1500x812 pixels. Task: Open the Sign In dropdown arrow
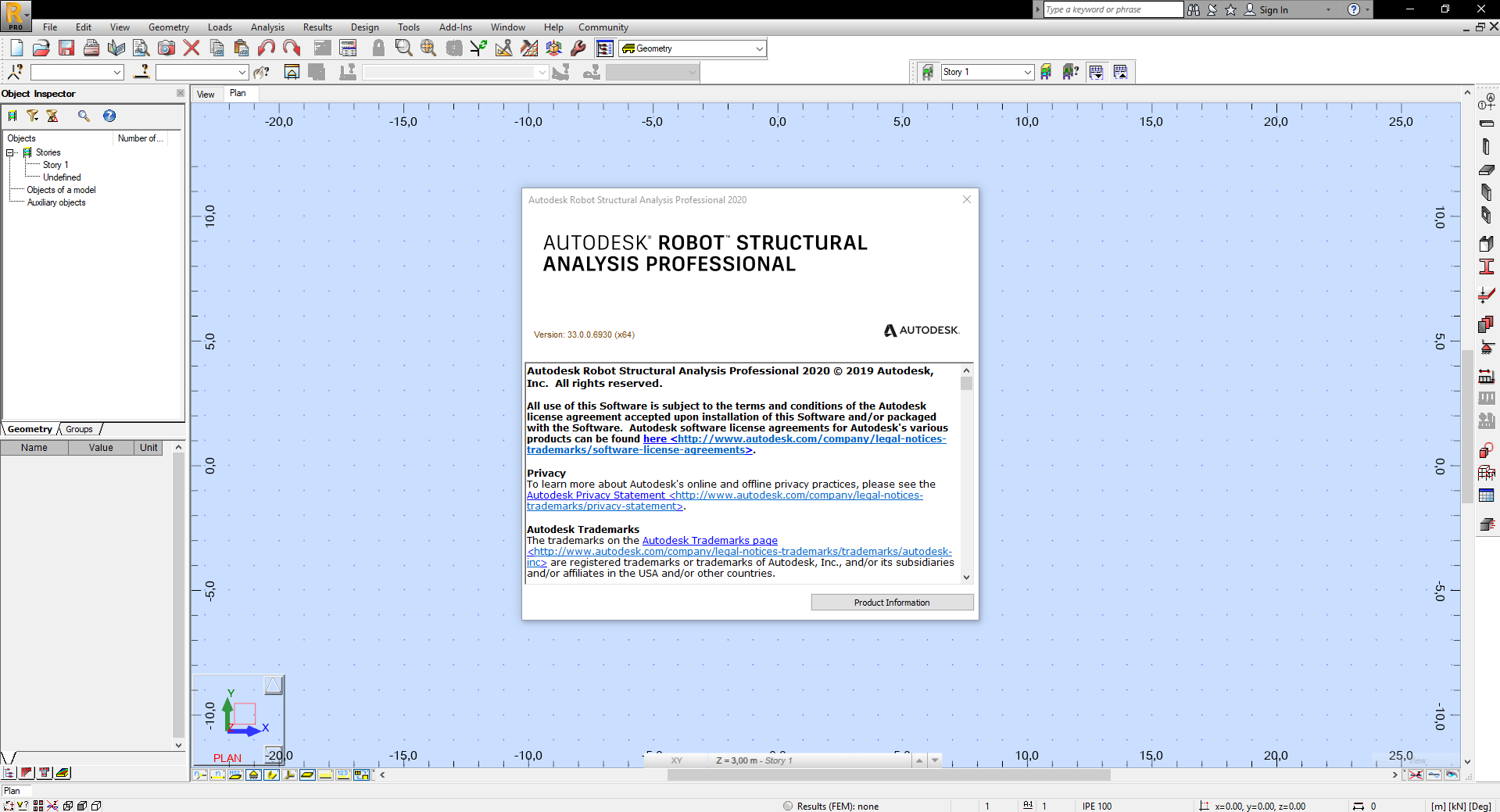(x=1328, y=10)
